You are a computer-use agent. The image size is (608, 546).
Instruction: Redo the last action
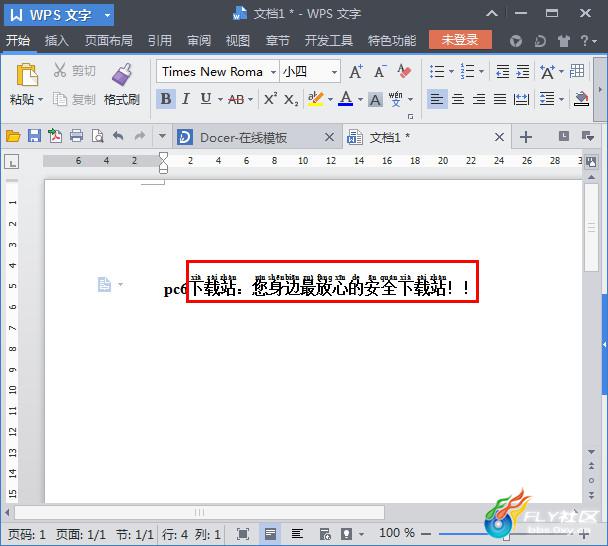pos(140,136)
